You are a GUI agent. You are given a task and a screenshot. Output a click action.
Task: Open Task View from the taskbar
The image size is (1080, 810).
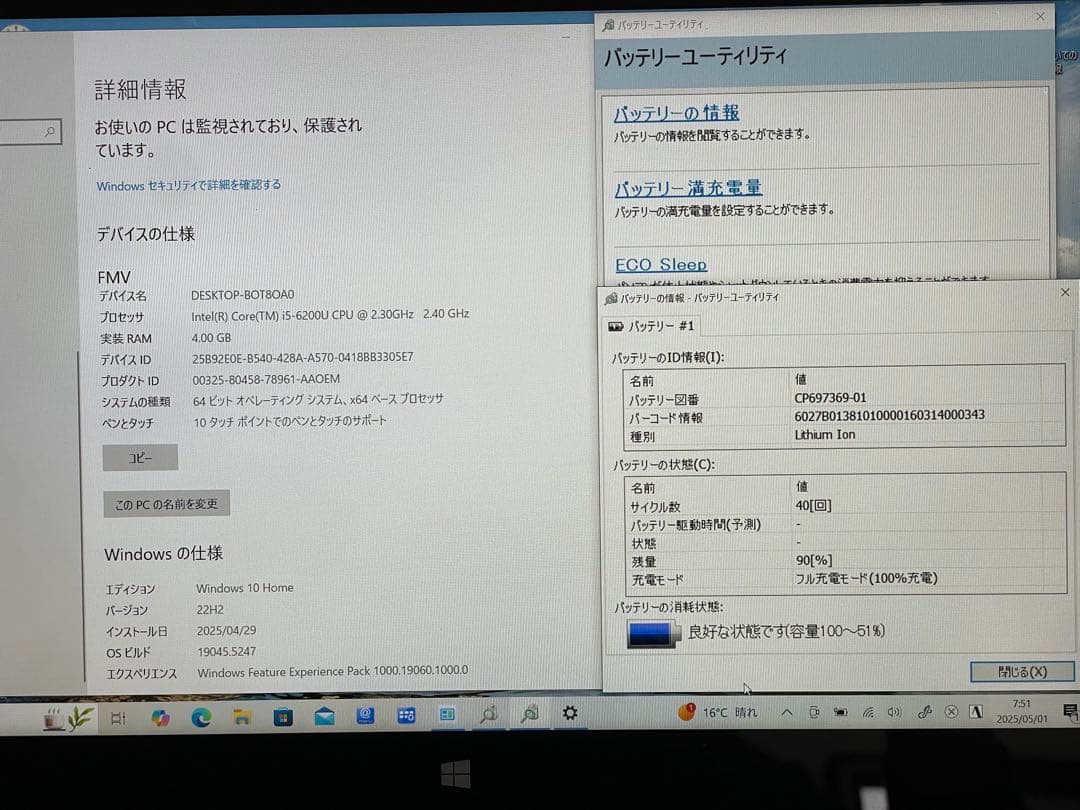pyautogui.click(x=117, y=716)
